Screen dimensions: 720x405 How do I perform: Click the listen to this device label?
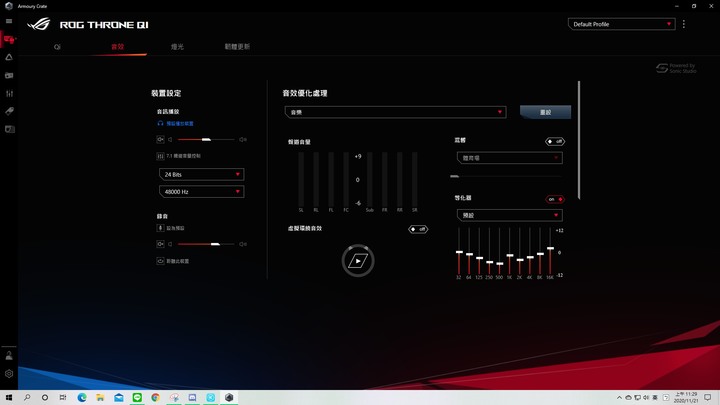click(177, 261)
